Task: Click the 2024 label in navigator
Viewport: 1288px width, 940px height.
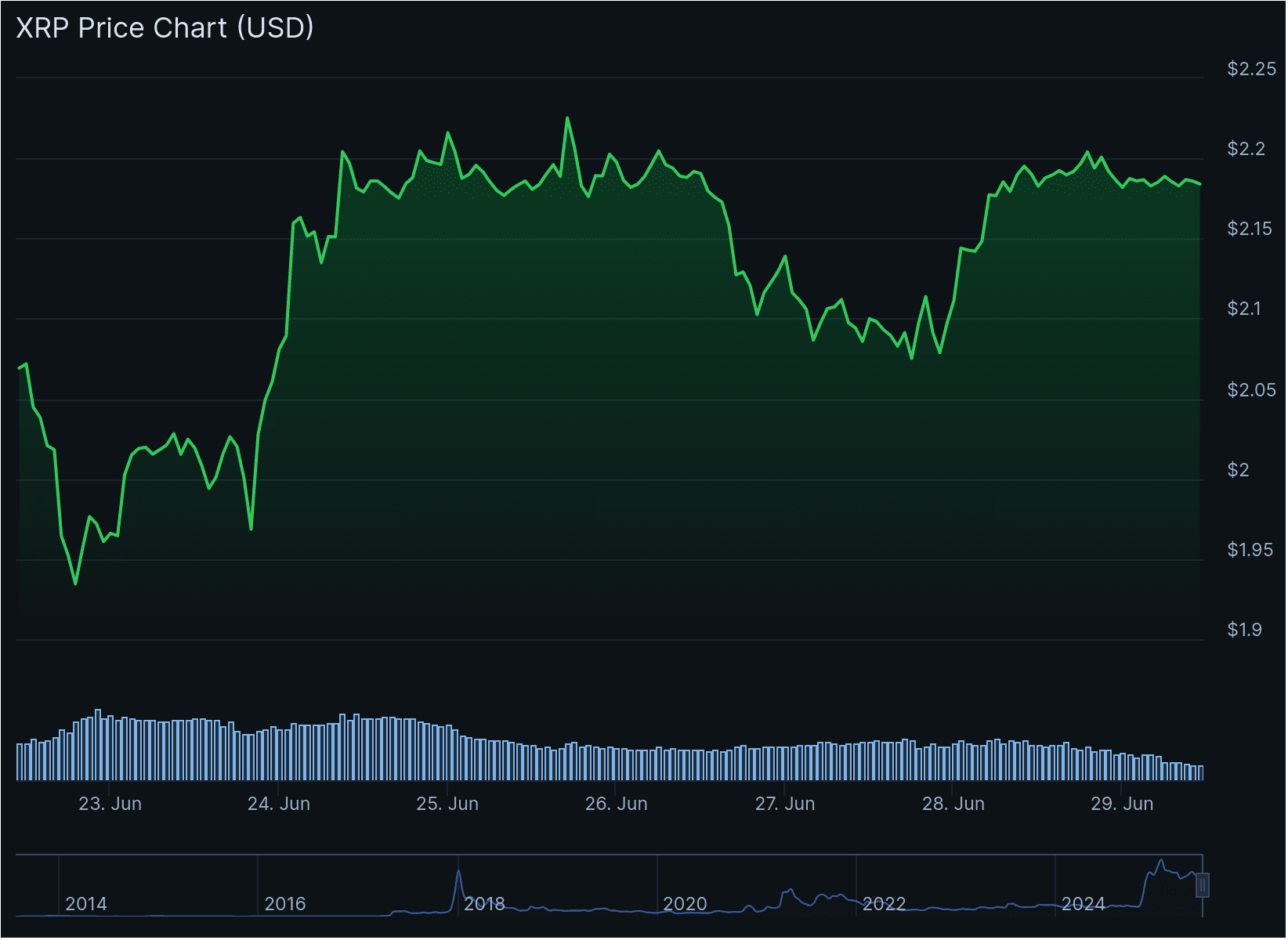Action: 1083,904
